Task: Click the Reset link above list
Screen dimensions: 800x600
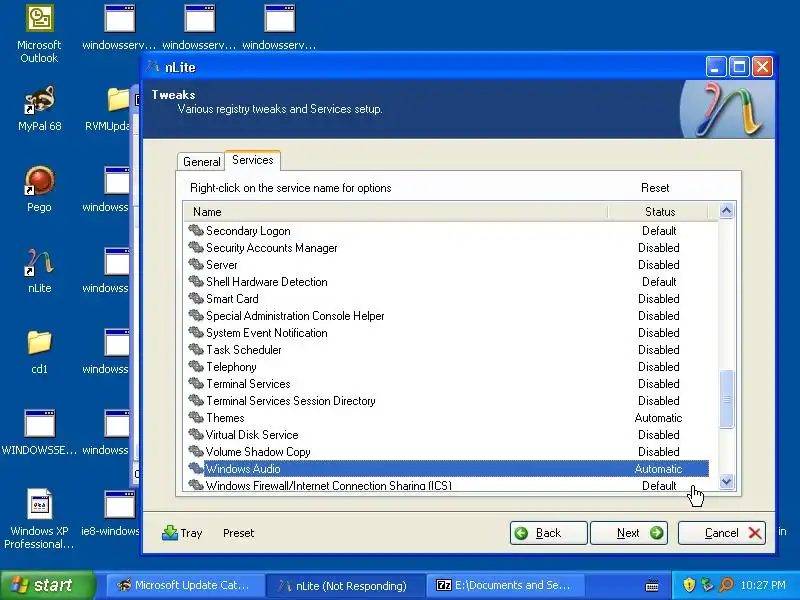Action: click(x=655, y=188)
